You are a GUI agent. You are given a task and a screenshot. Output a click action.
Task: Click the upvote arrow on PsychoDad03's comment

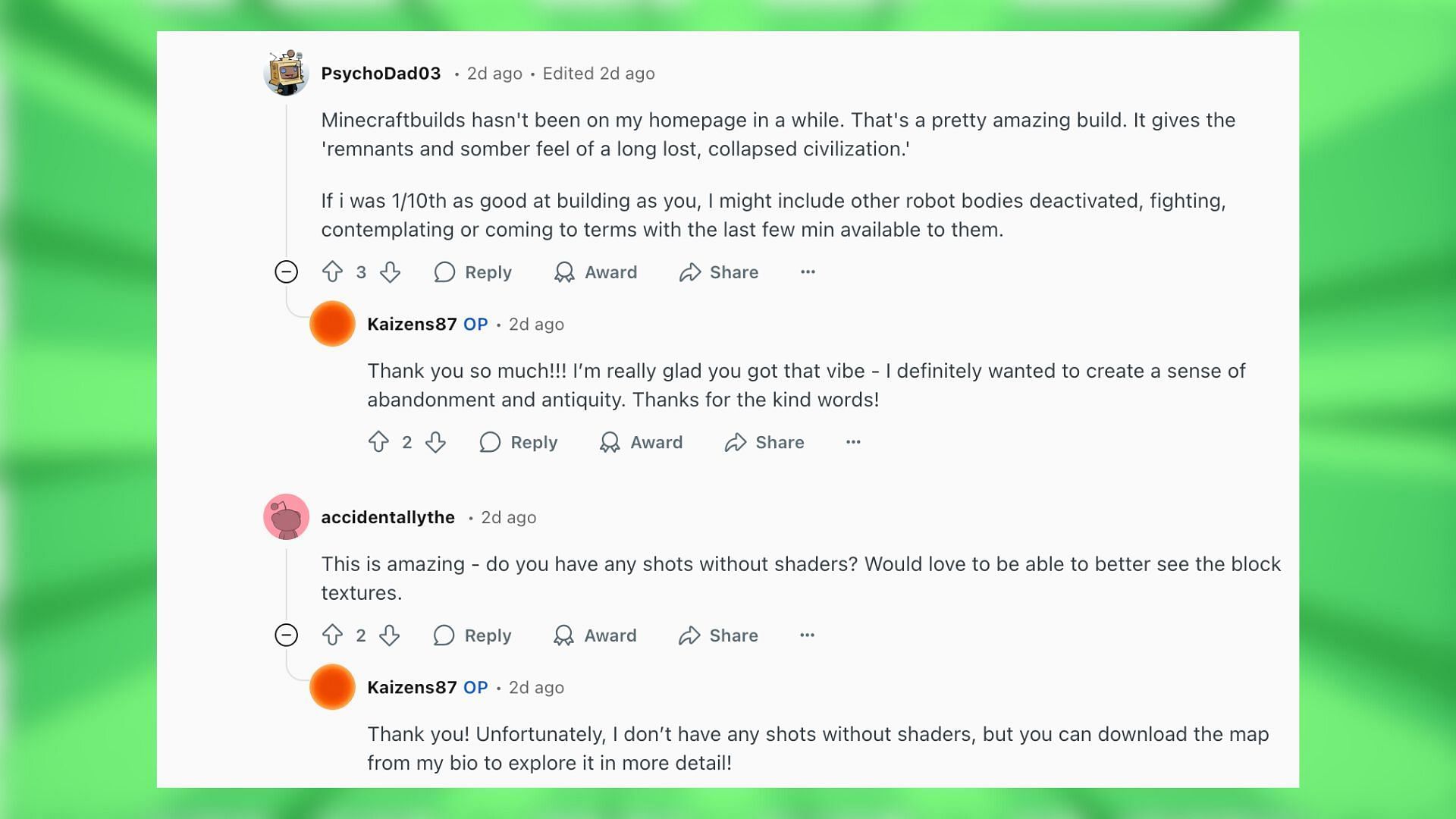(332, 272)
